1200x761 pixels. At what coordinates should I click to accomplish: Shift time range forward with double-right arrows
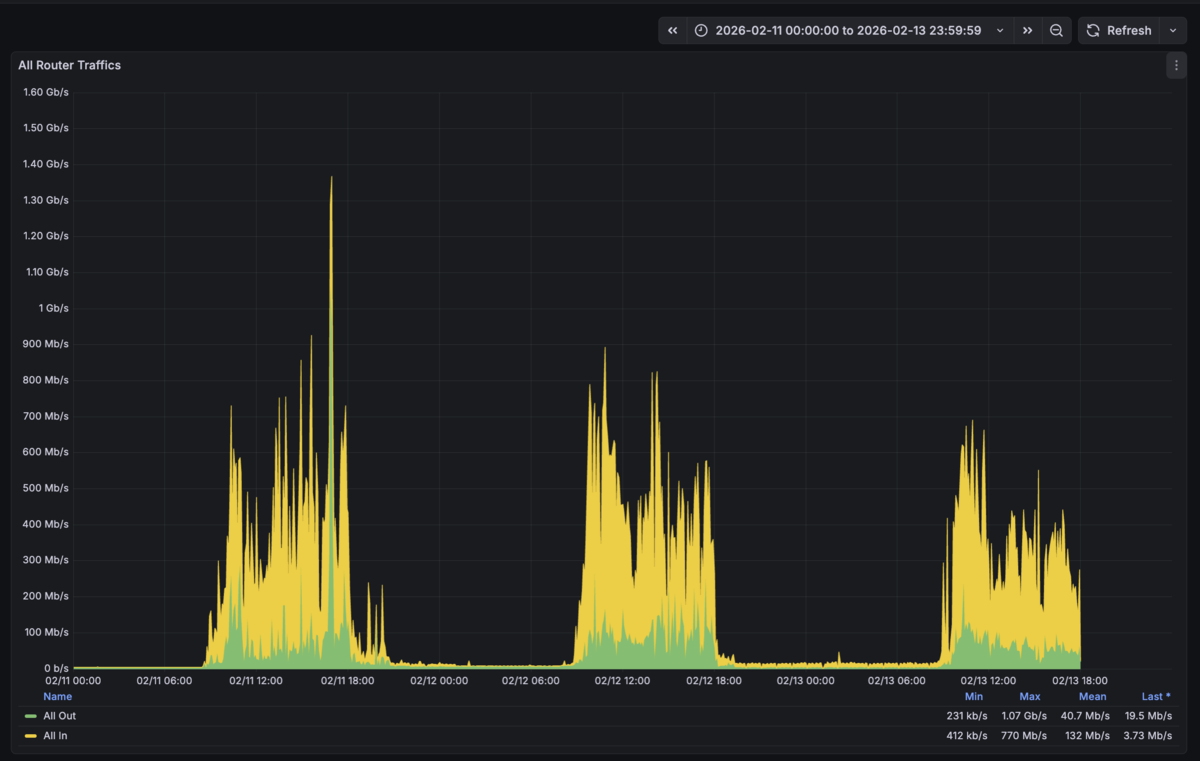click(x=1027, y=31)
